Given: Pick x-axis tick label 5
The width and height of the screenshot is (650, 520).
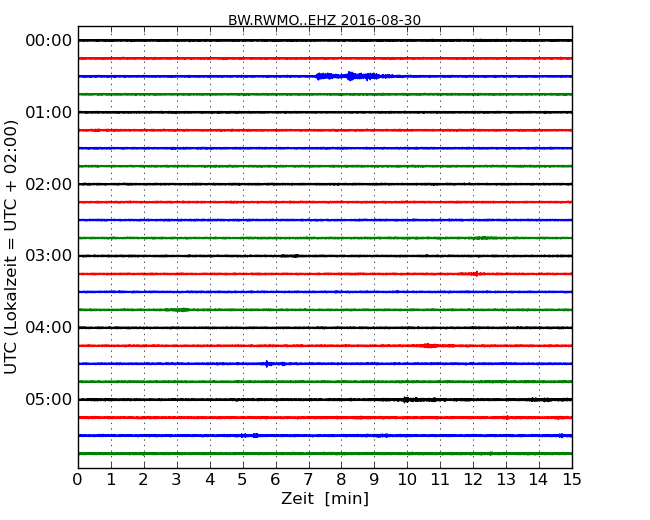Looking at the screenshot, I should pyautogui.click(x=243, y=480).
